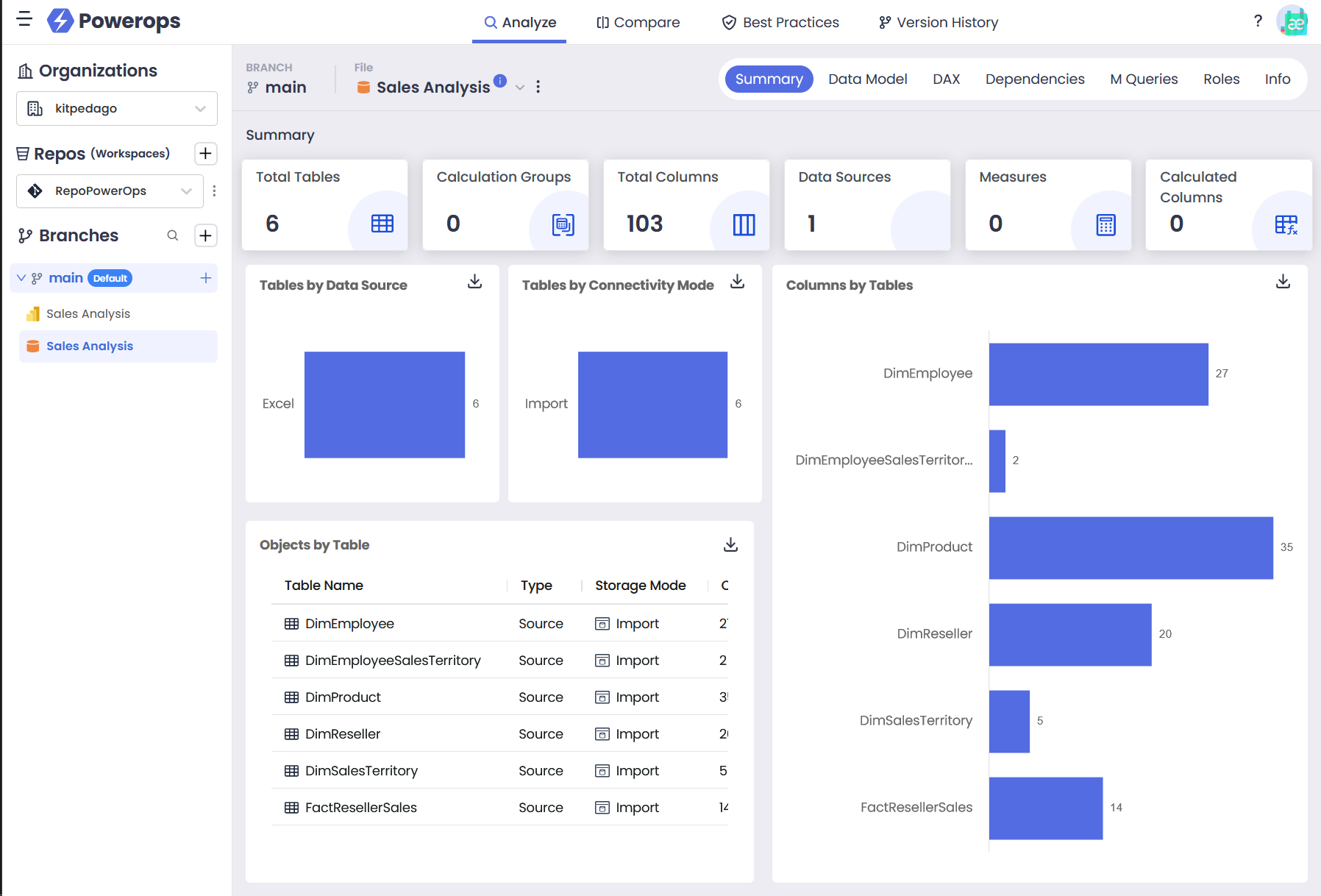The width and height of the screenshot is (1321, 896).
Task: Open the Sales Analysis file chevron dropdown
Action: pyautogui.click(x=520, y=88)
